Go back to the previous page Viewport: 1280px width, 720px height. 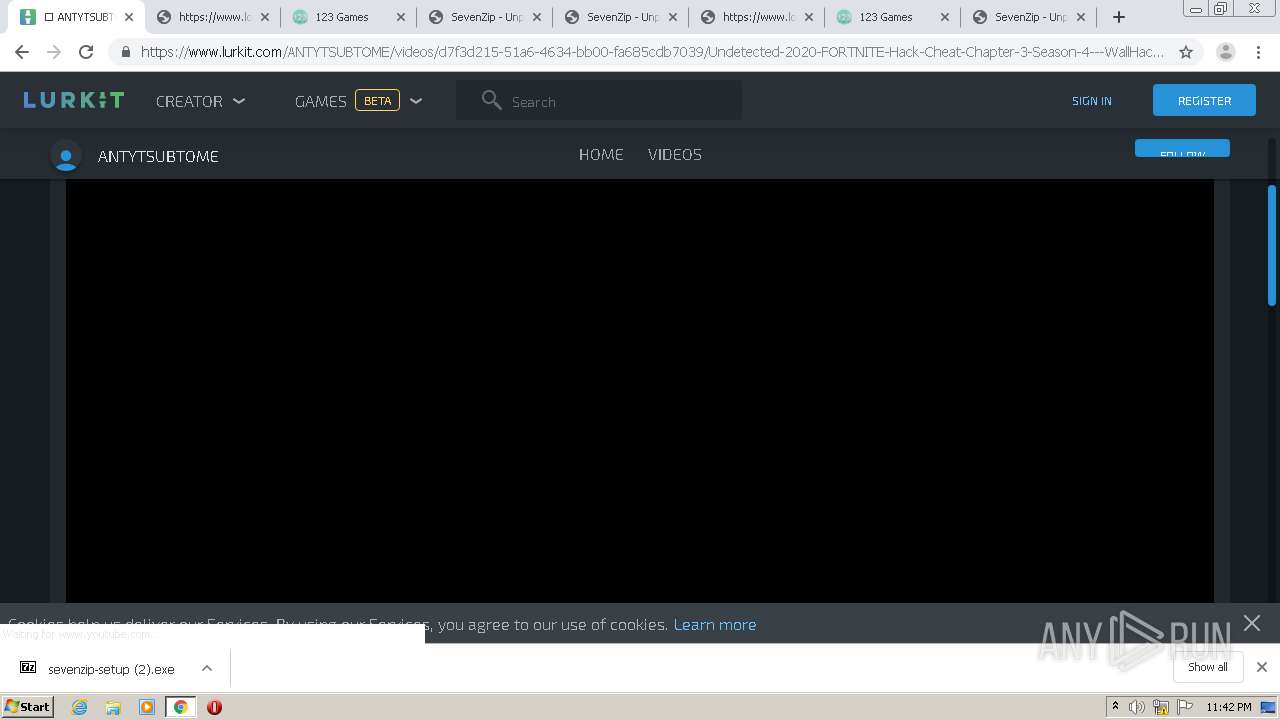[22, 52]
